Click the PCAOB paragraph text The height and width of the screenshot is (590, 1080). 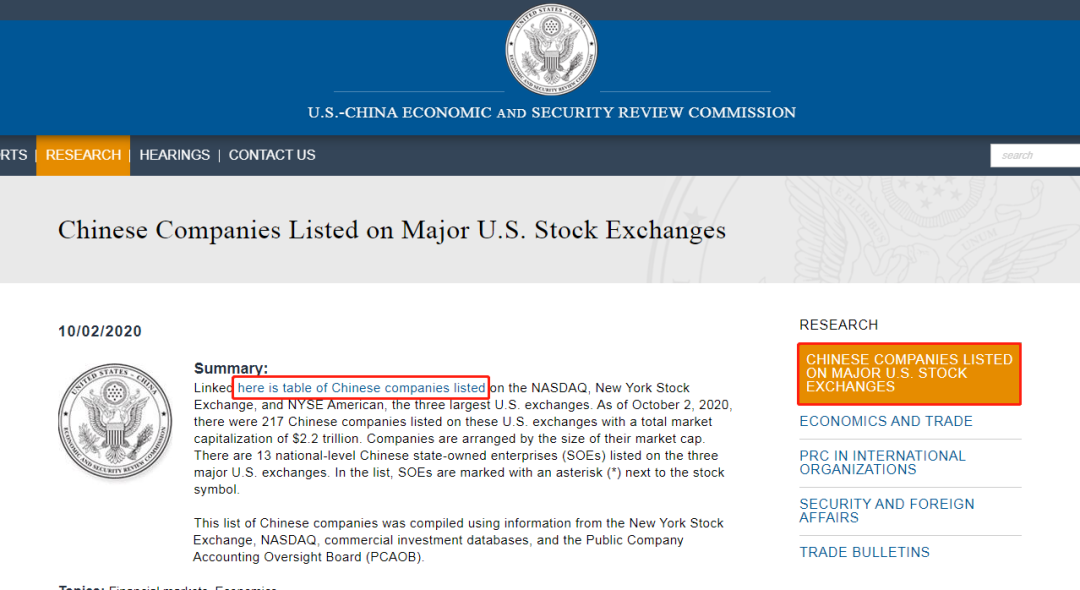[x=458, y=540]
